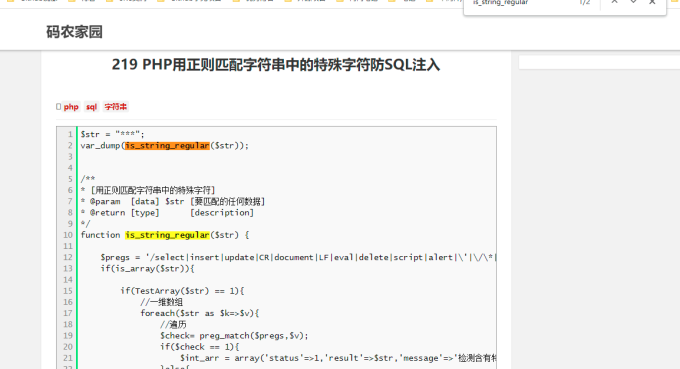Close the find-in-page bar

click(x=652, y=2)
